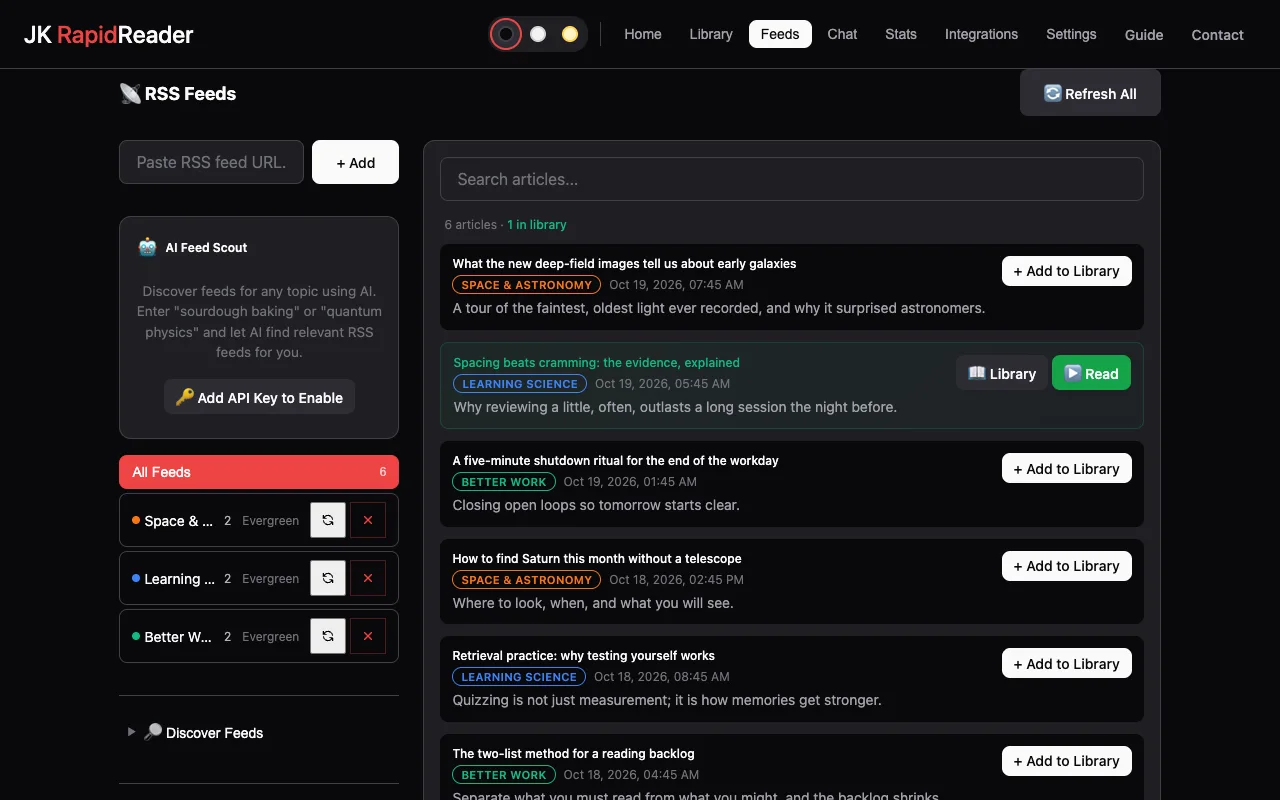Image resolution: width=1280 pixels, height=800 pixels.
Task: Click the RSS Feeds satellite icon
Action: pos(130,94)
